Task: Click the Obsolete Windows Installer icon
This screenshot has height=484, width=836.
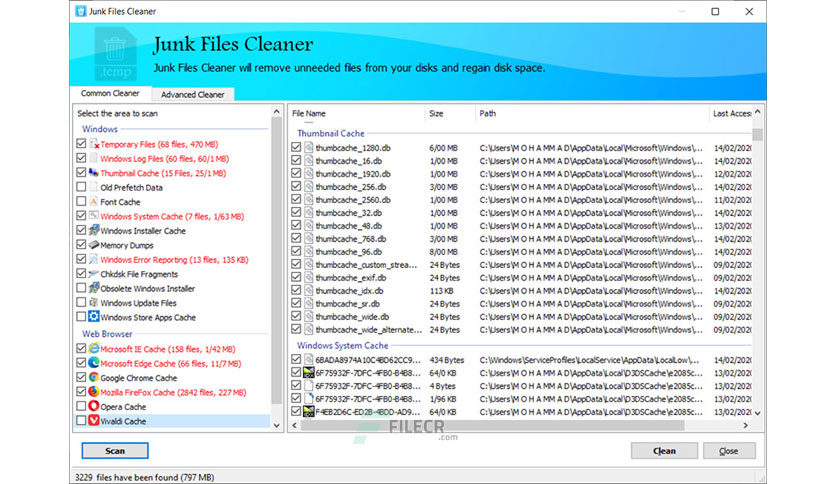Action: [94, 288]
